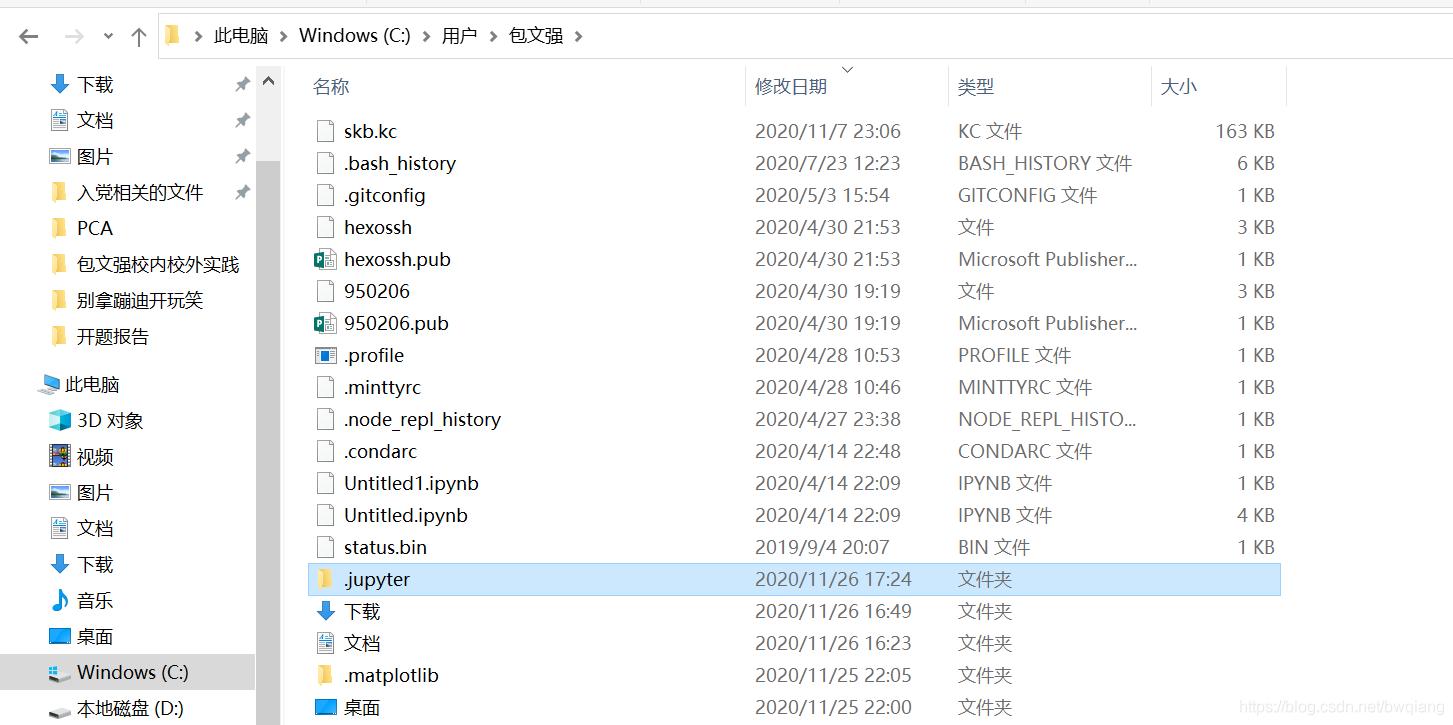Click the 950206.pub Publisher icon
Viewport: 1453px width, 725px height.
click(x=325, y=323)
